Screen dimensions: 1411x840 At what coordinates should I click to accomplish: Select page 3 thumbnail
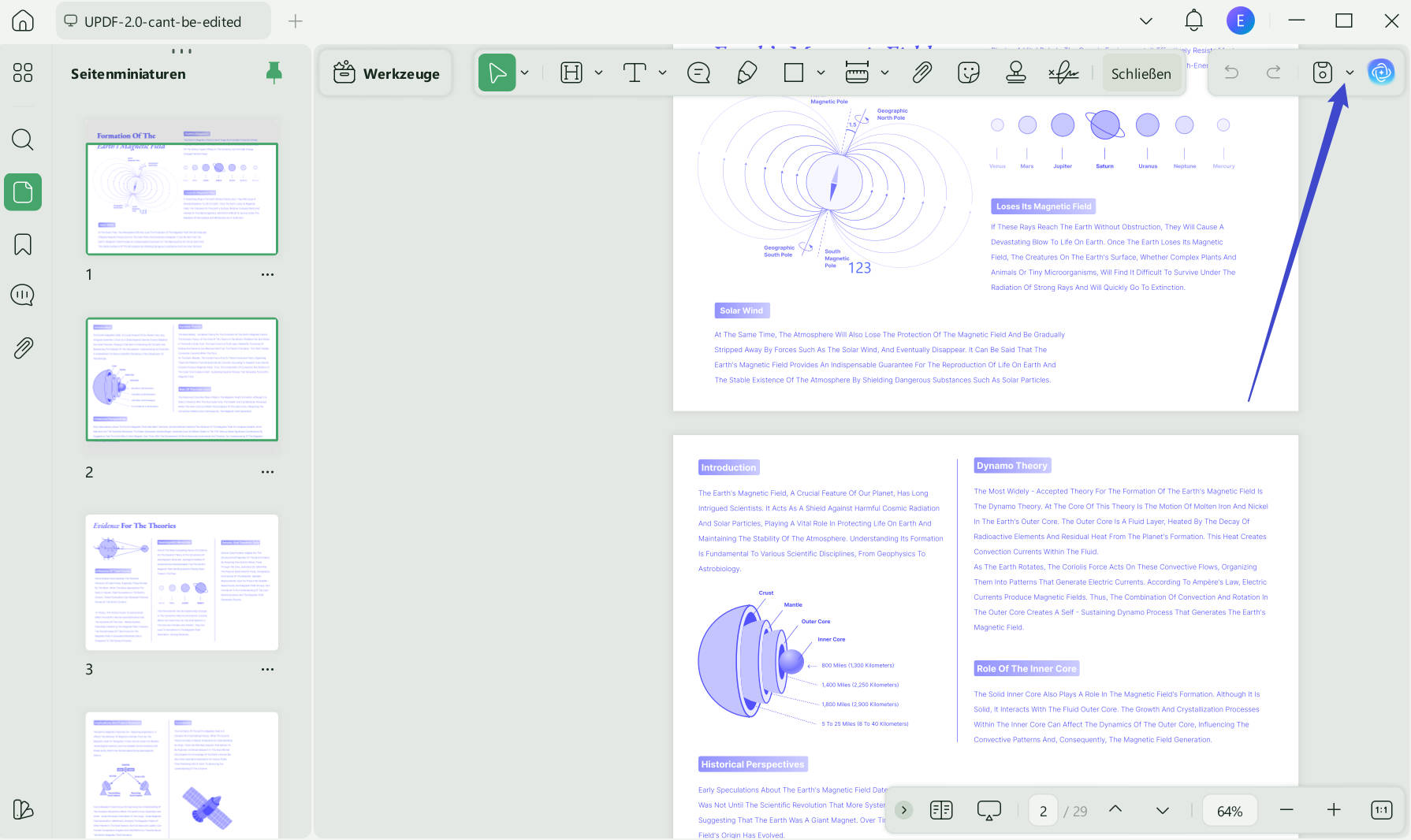pos(182,582)
